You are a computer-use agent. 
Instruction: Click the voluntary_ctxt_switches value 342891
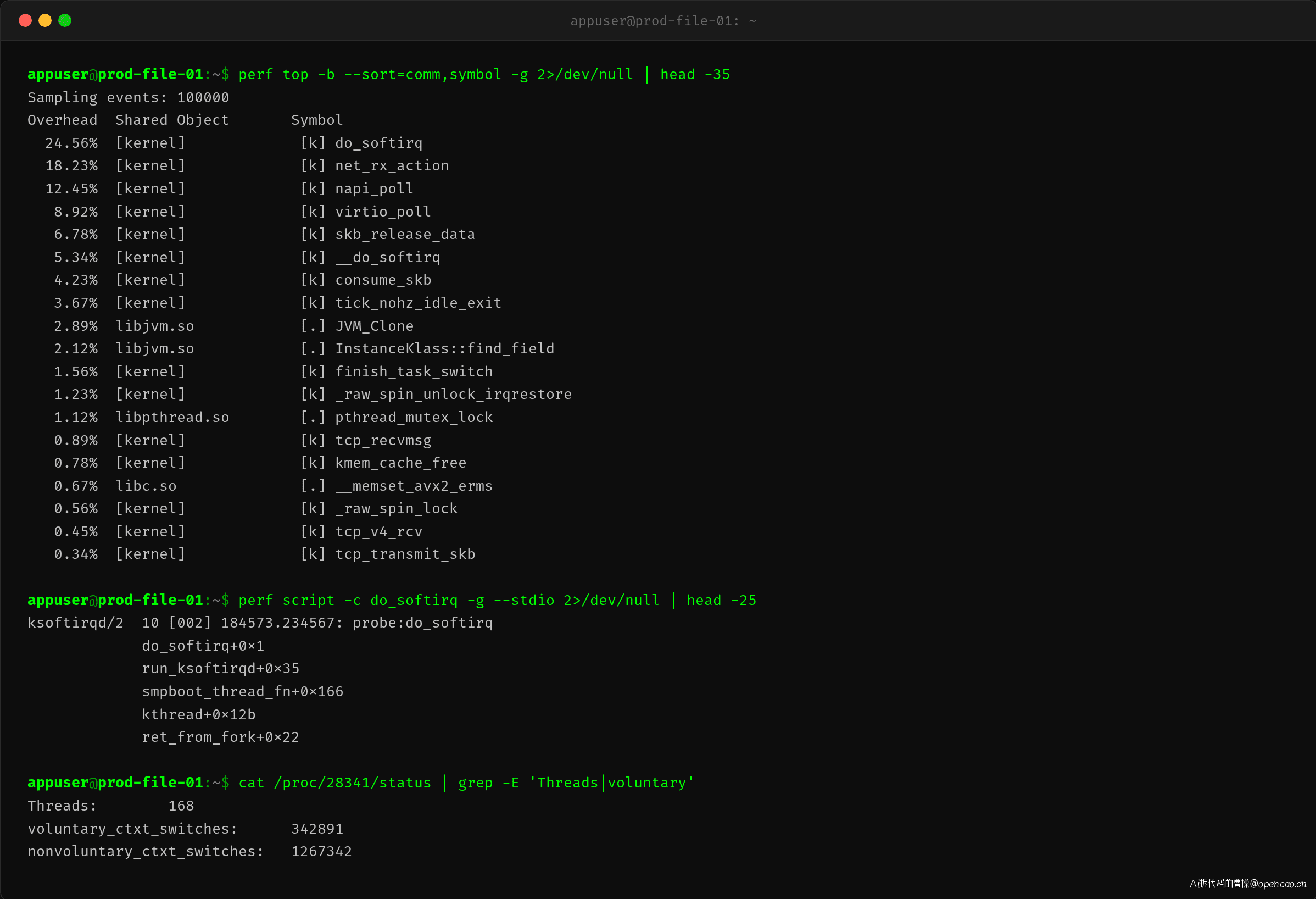click(x=317, y=829)
